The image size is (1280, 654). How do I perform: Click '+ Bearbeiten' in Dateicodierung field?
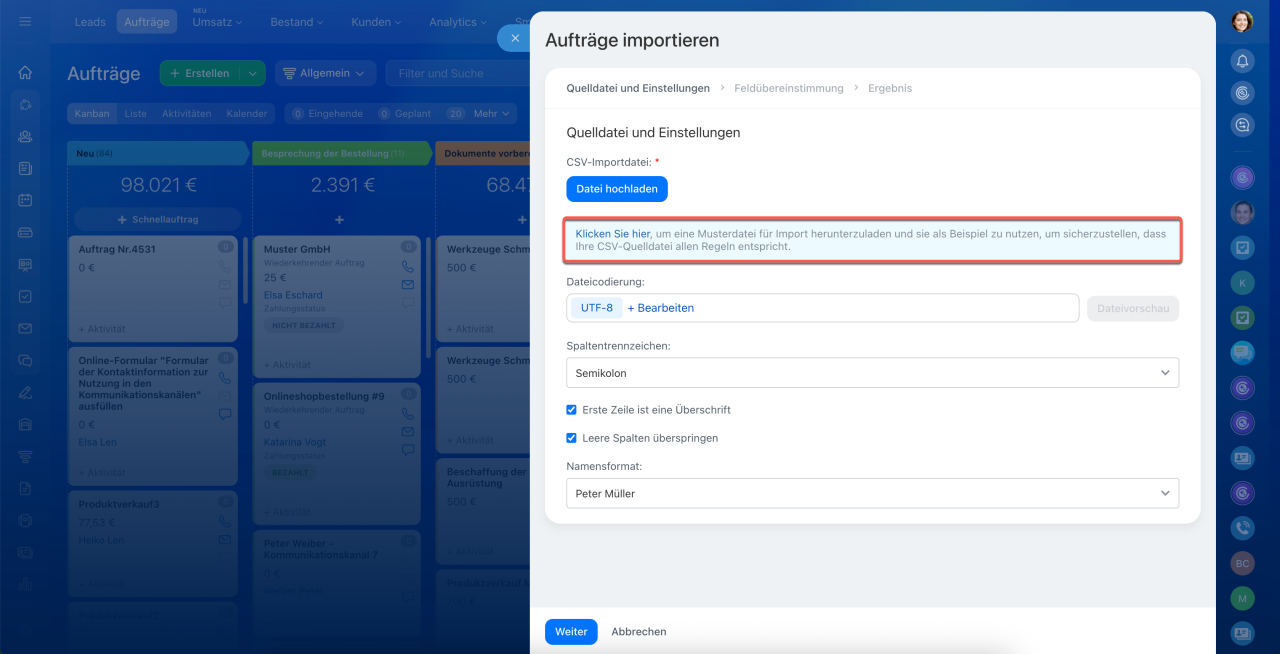click(660, 308)
